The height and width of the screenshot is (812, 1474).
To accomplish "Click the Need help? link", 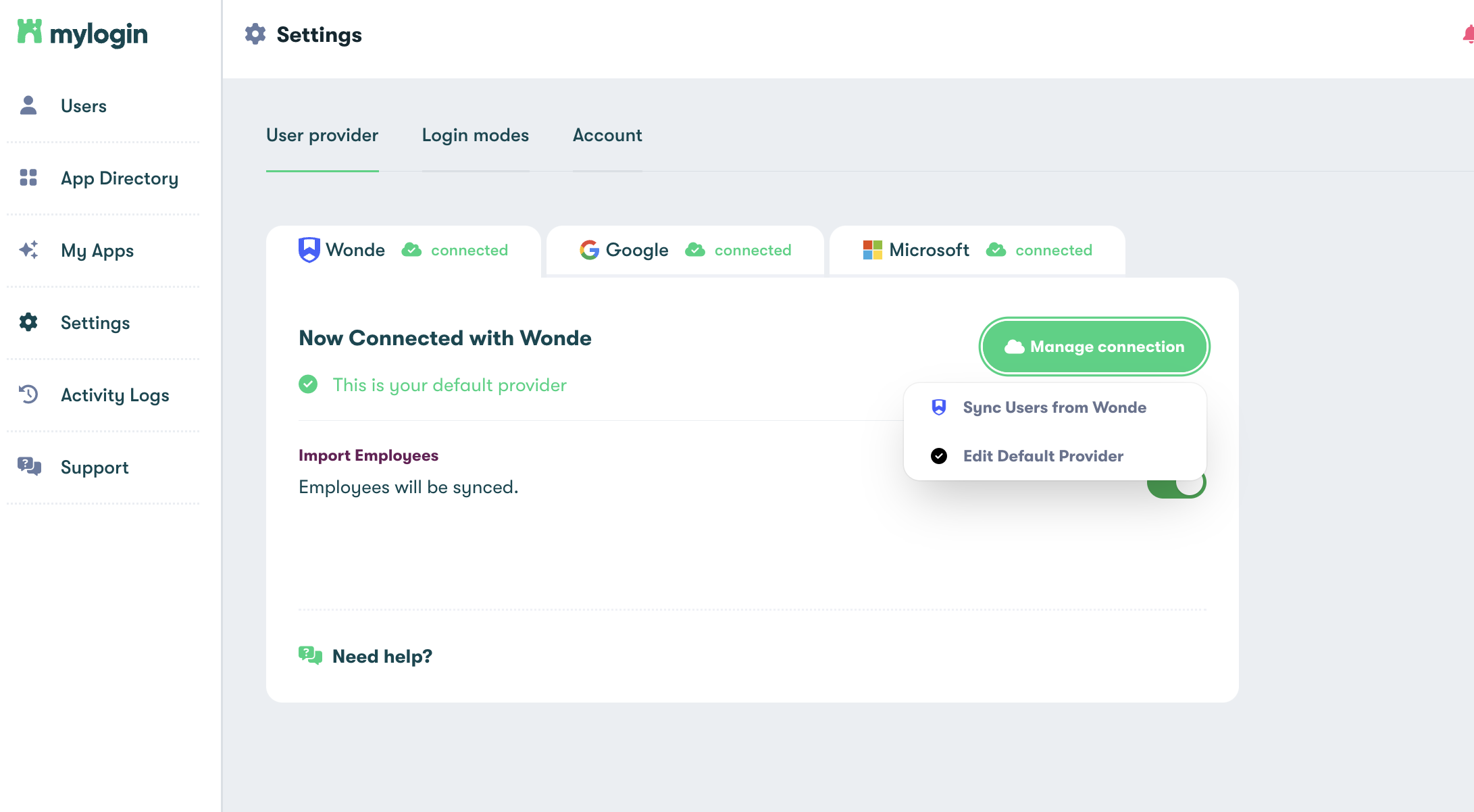I will point(382,656).
